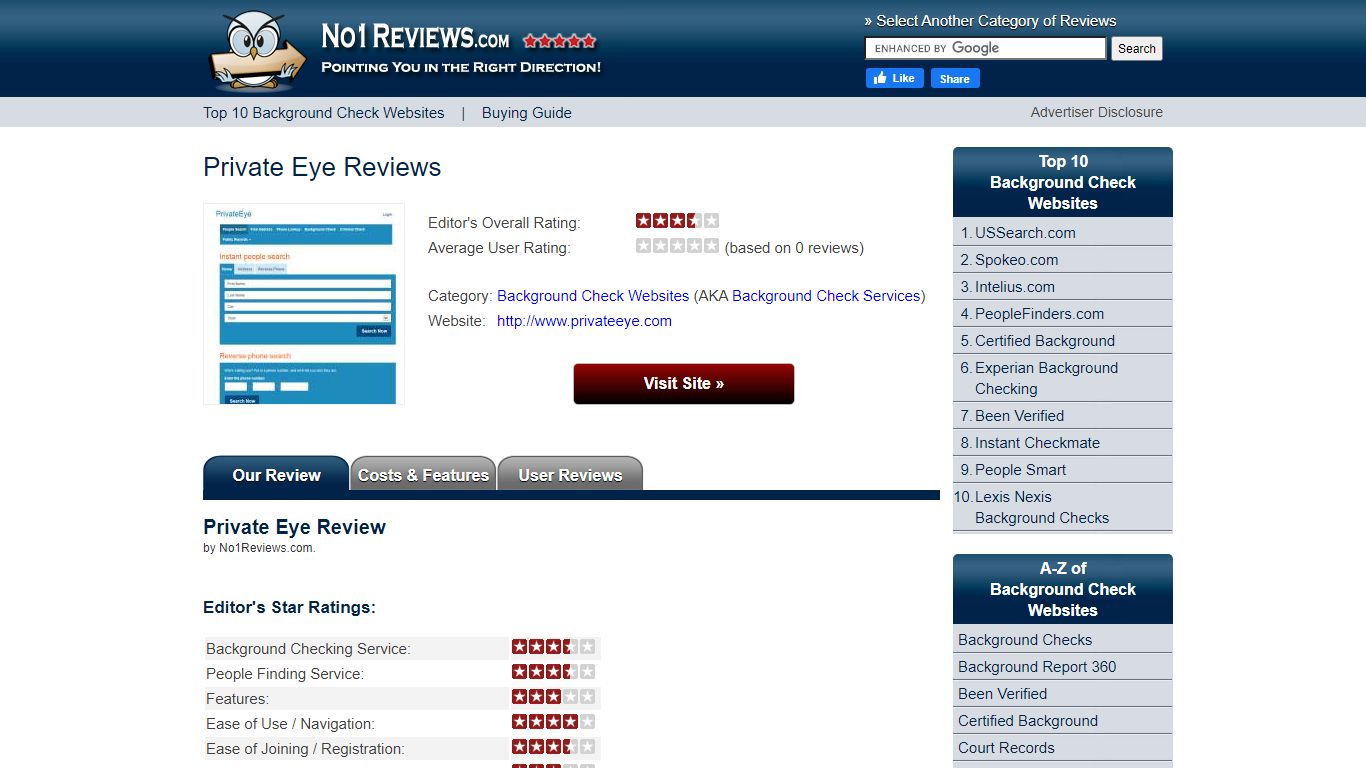Click the Facebook Like button
This screenshot has width=1366, height=768.
pyautogui.click(x=895, y=78)
